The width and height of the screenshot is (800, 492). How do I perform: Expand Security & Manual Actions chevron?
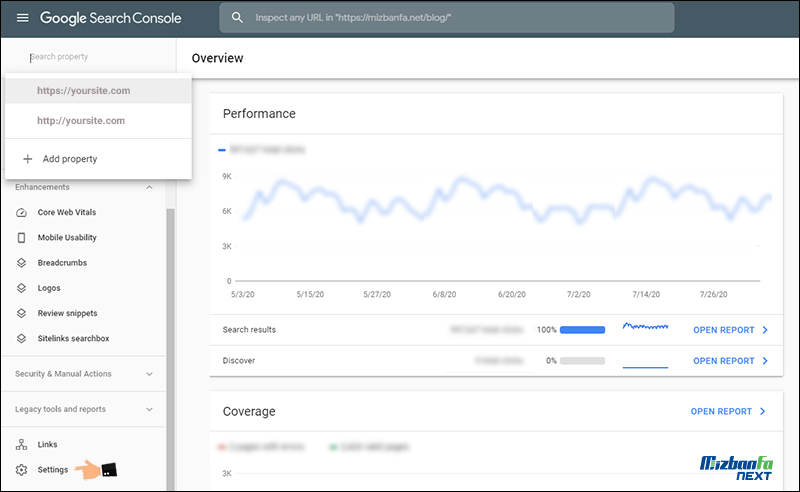tap(149, 374)
